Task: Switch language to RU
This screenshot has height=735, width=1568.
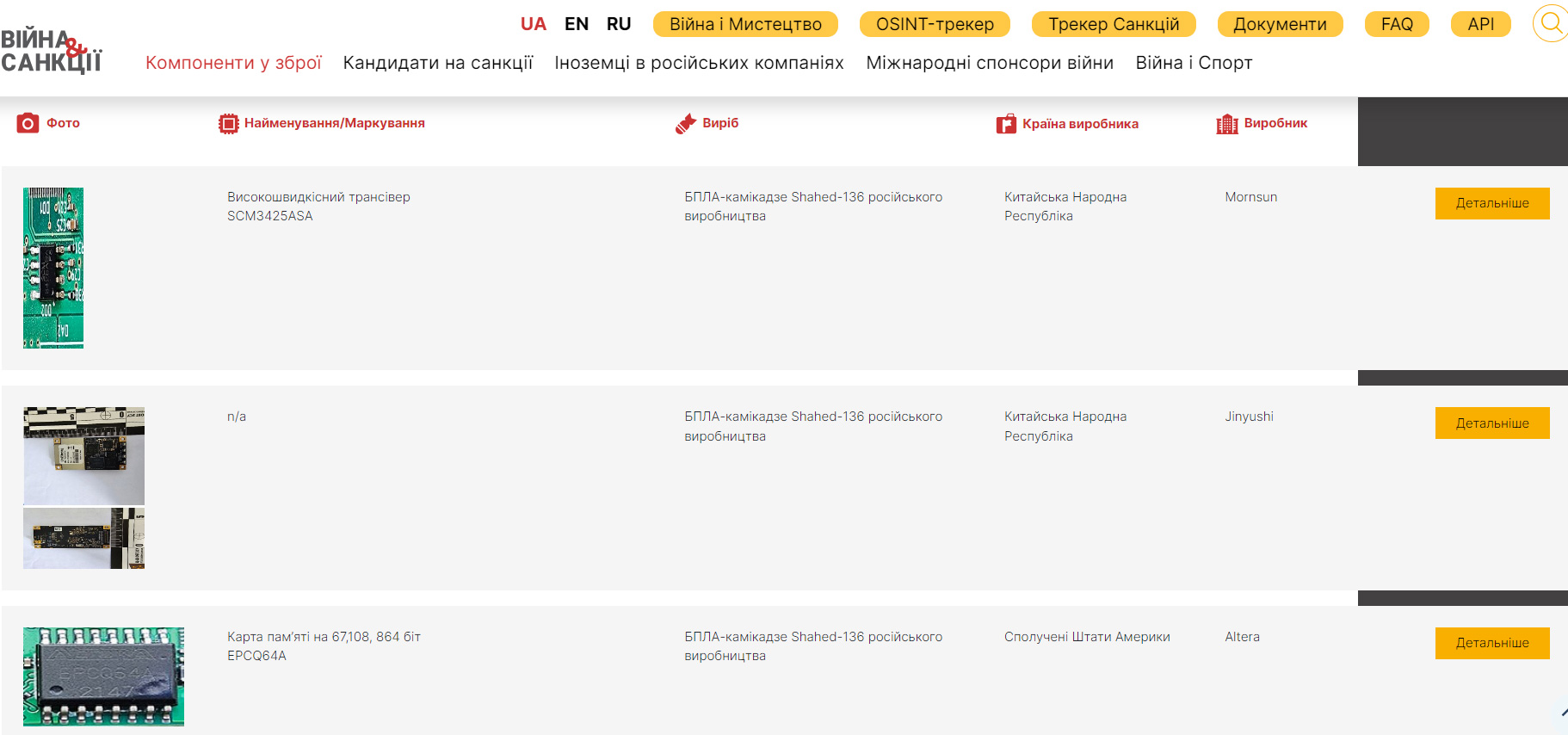Action: 618,24
